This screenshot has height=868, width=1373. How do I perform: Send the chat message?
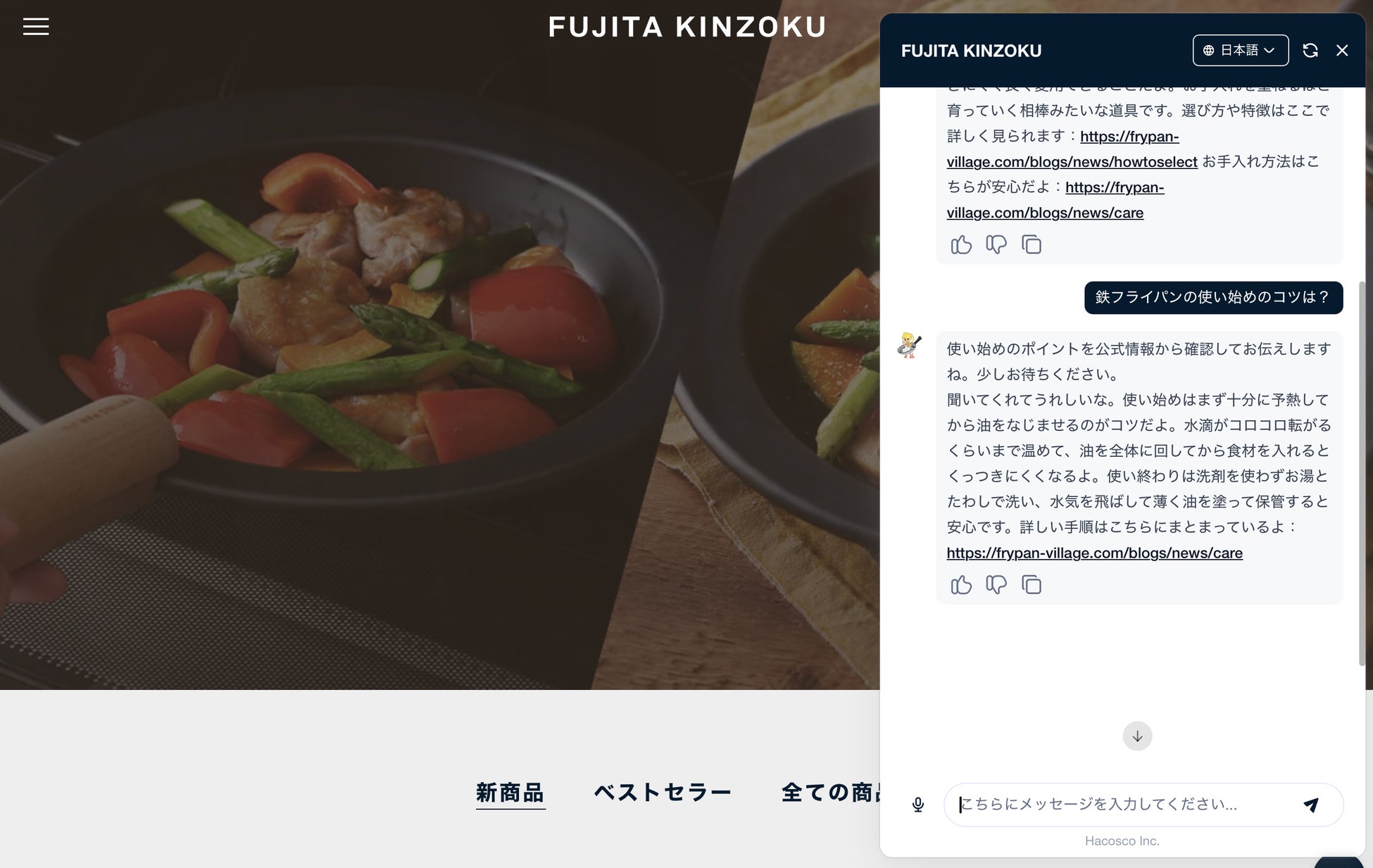click(1310, 805)
